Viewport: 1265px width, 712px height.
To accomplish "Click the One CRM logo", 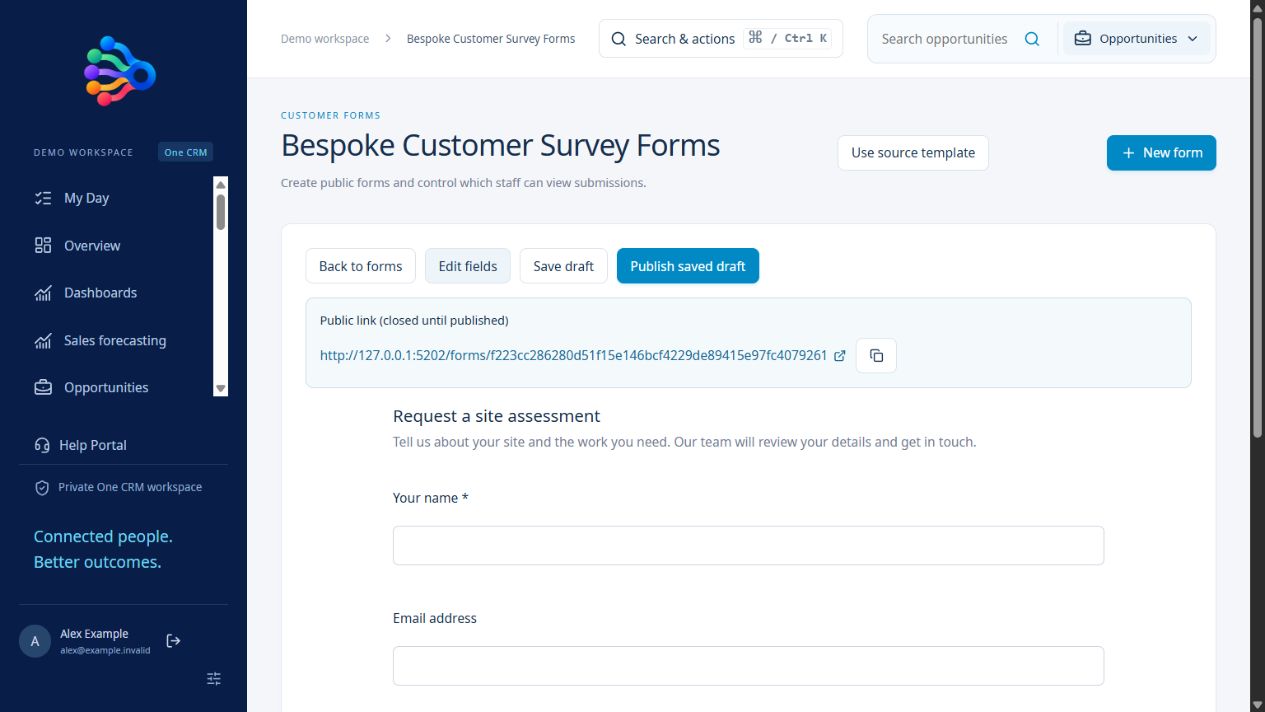I will [x=120, y=71].
